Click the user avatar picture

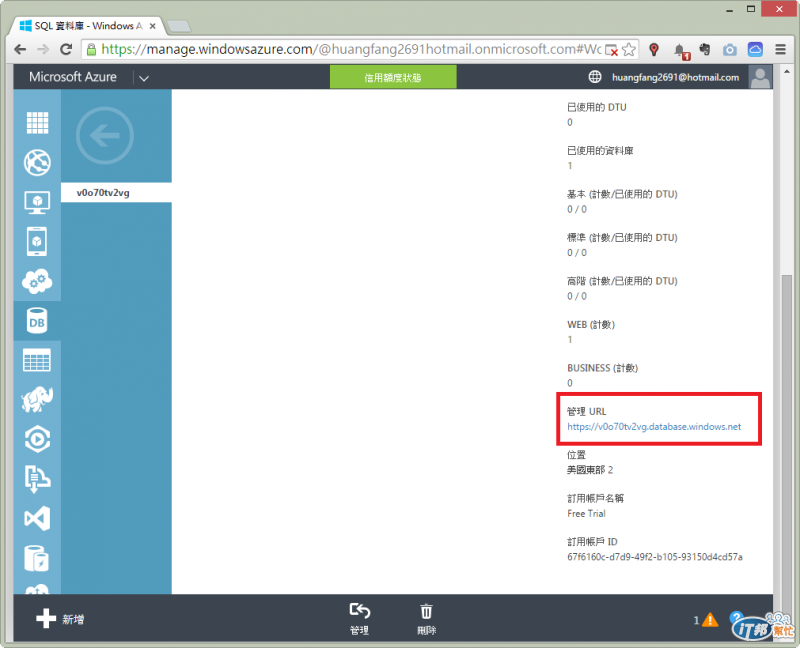point(760,77)
